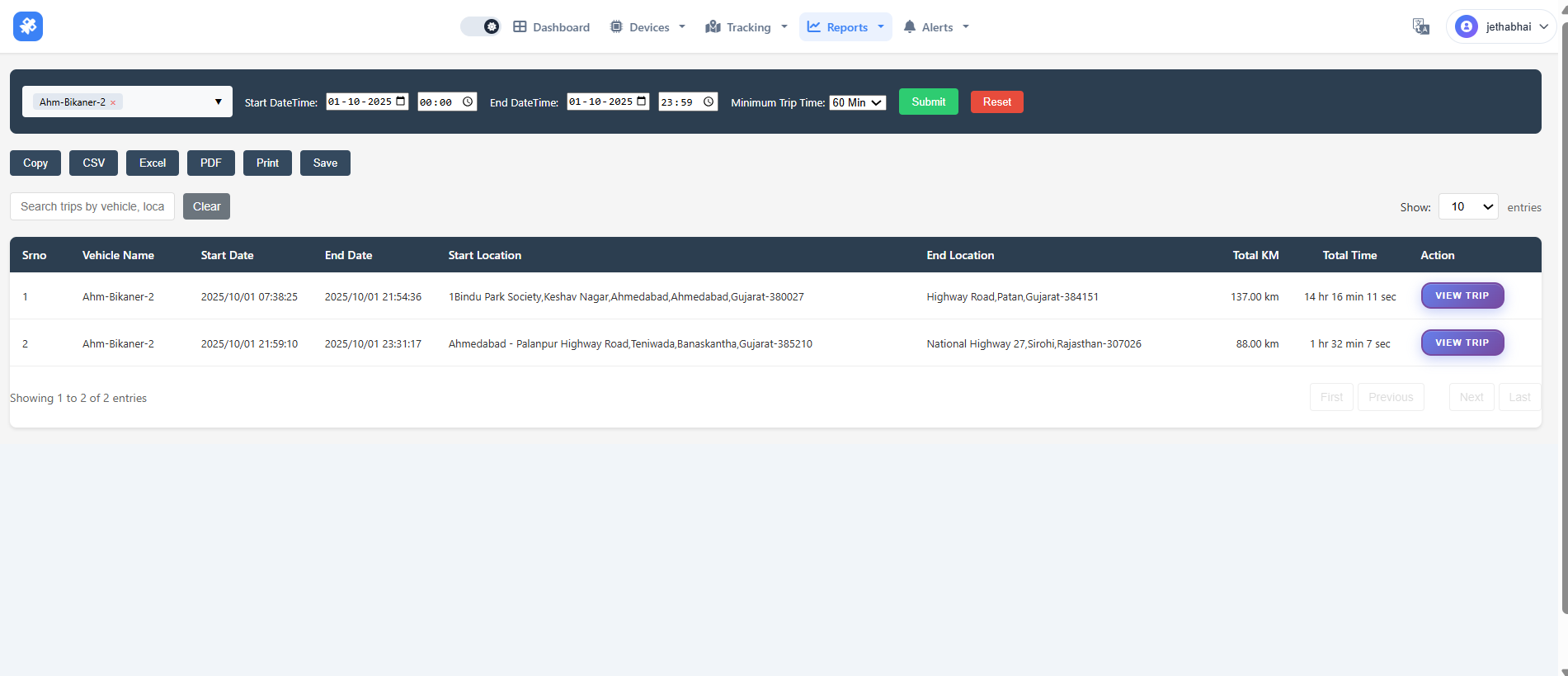The height and width of the screenshot is (676, 1568).
Task: Click the puzzle-piece app logo
Action: click(28, 26)
